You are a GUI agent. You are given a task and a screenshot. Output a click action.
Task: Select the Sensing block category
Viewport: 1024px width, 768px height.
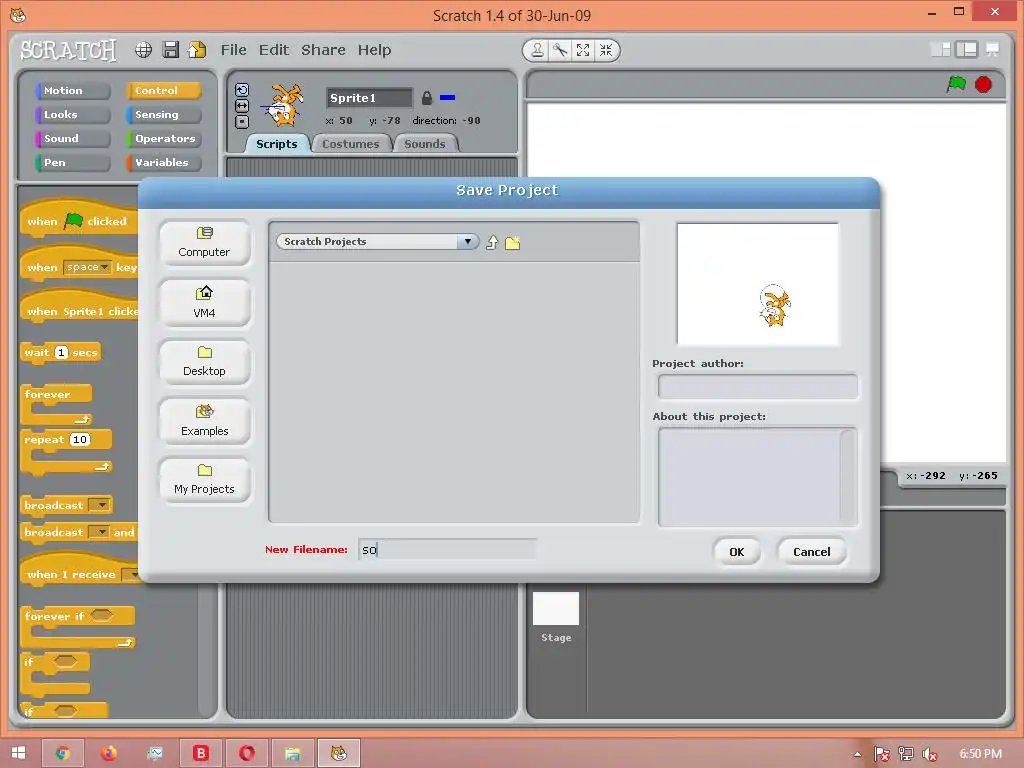click(163, 115)
